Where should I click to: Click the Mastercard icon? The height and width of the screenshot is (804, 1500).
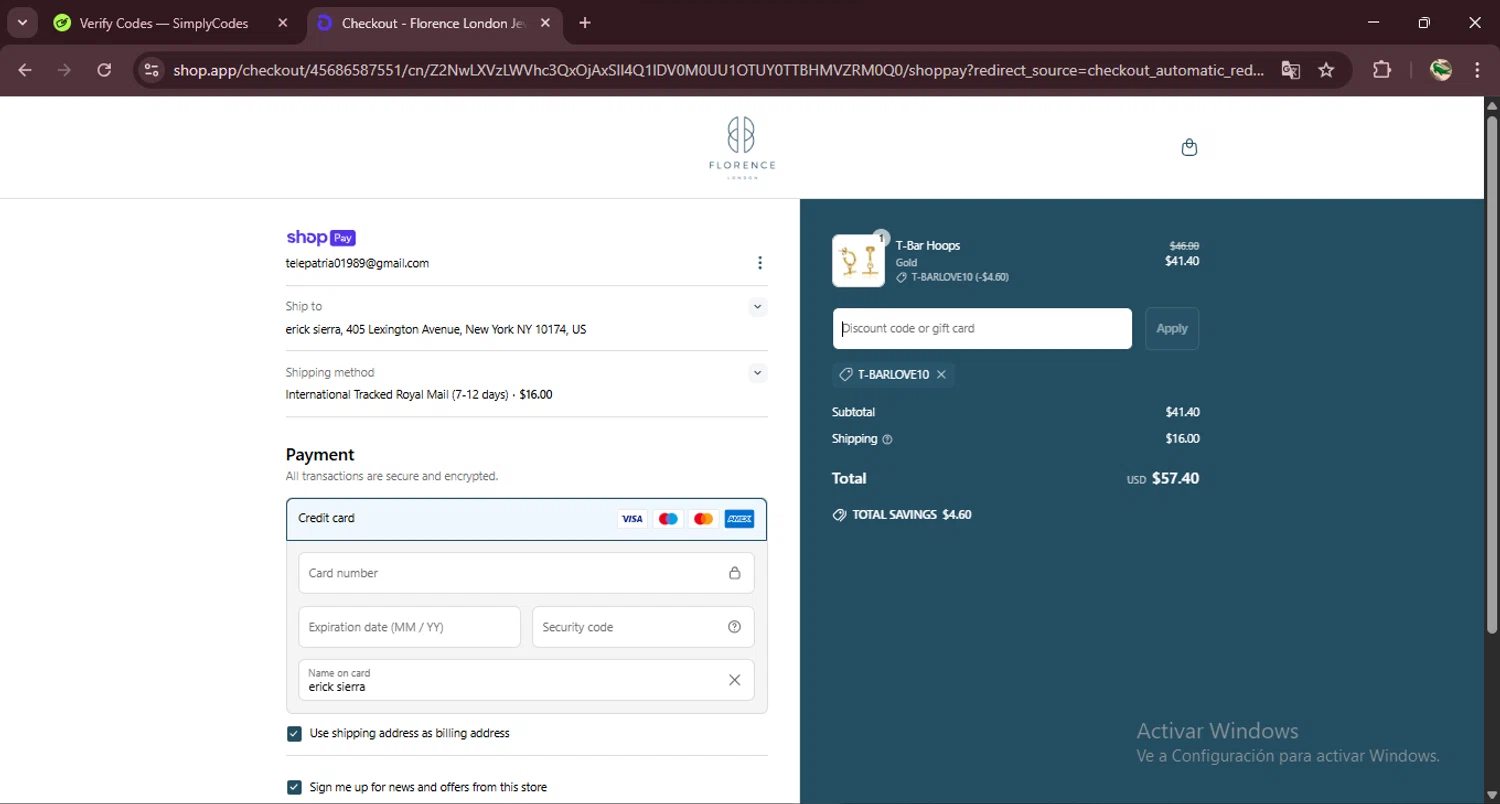tap(703, 519)
